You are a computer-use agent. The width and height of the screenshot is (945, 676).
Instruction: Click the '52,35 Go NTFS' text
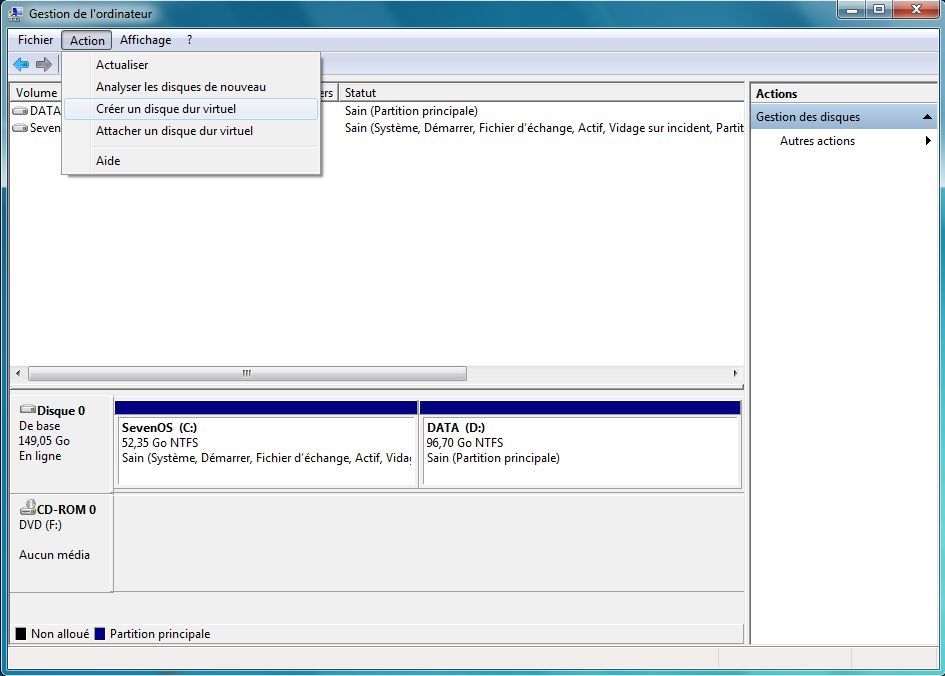point(160,443)
